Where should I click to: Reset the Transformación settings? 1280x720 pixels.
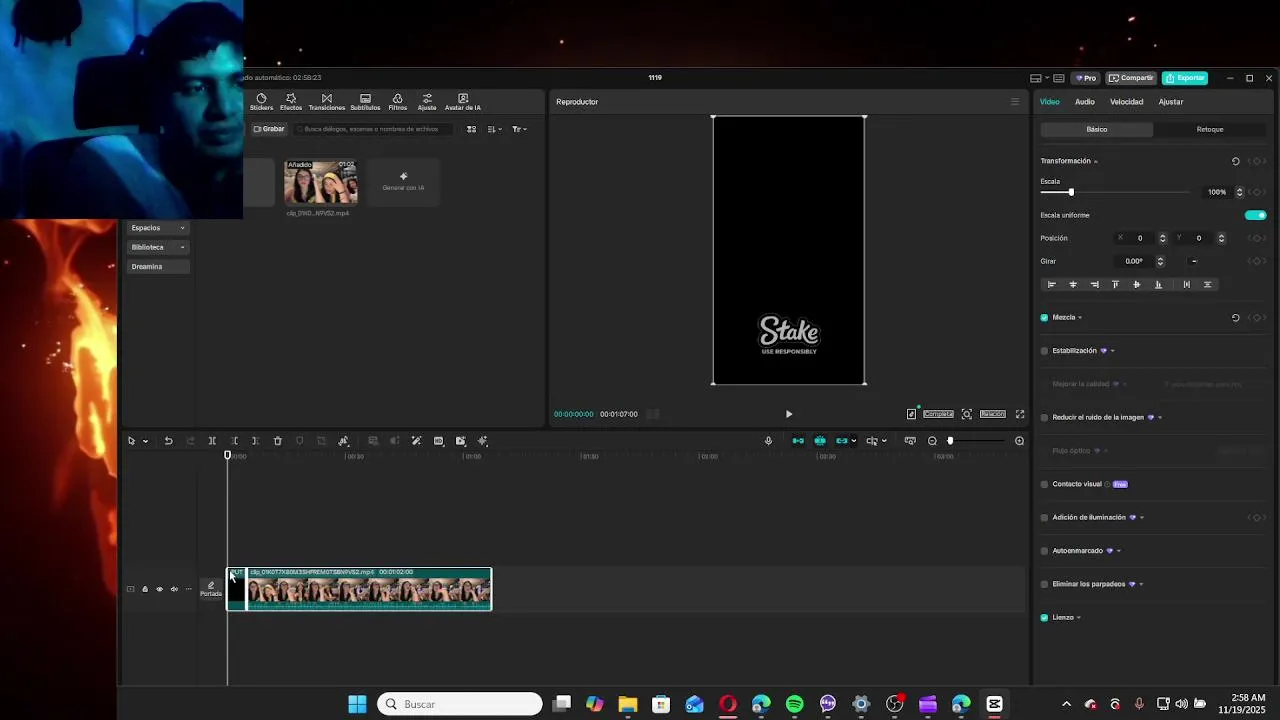pos(1235,161)
